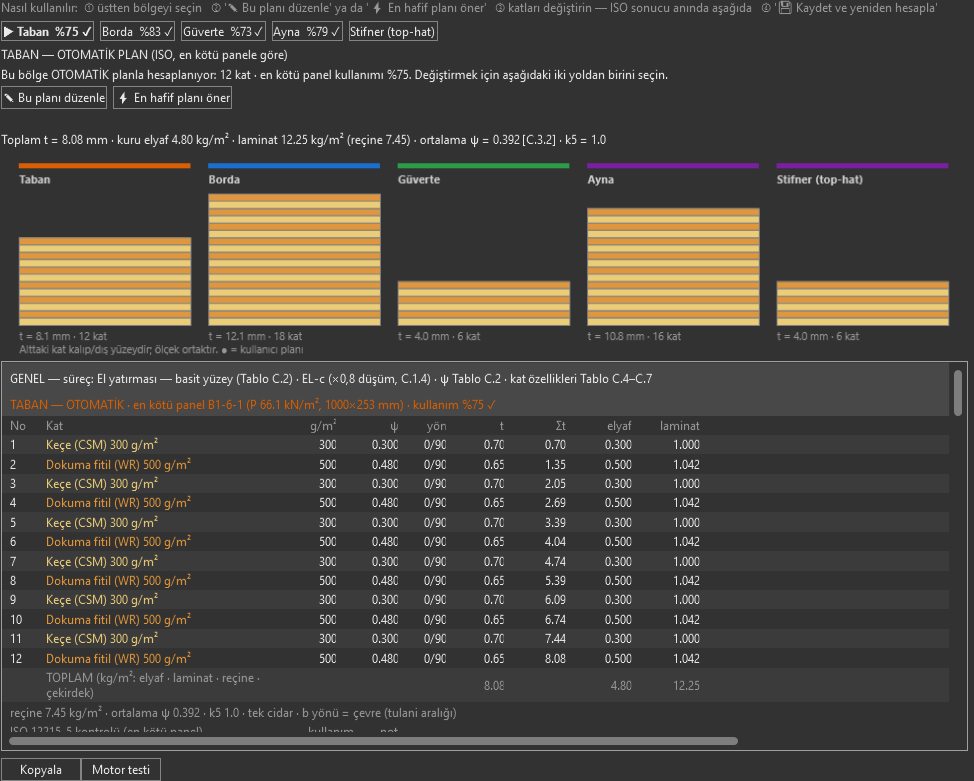
Task: Click 'En hafif planı öner' lightning button
Action: [173, 98]
